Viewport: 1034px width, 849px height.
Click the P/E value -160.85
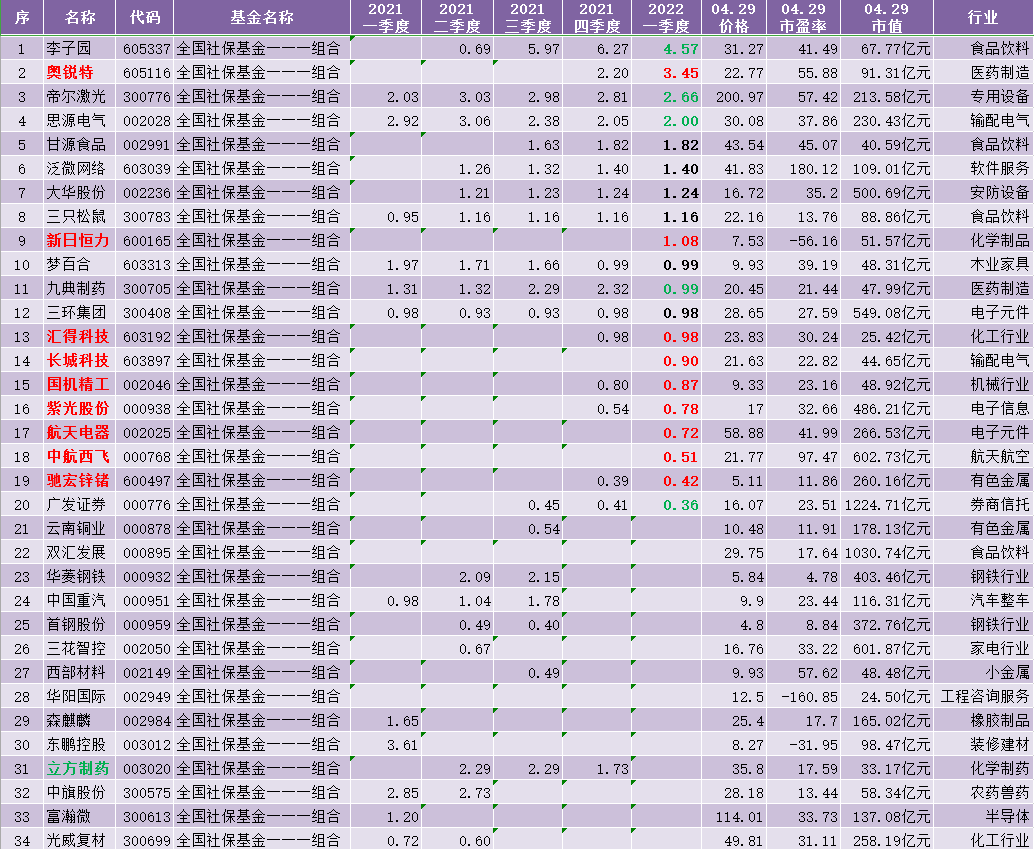808,697
